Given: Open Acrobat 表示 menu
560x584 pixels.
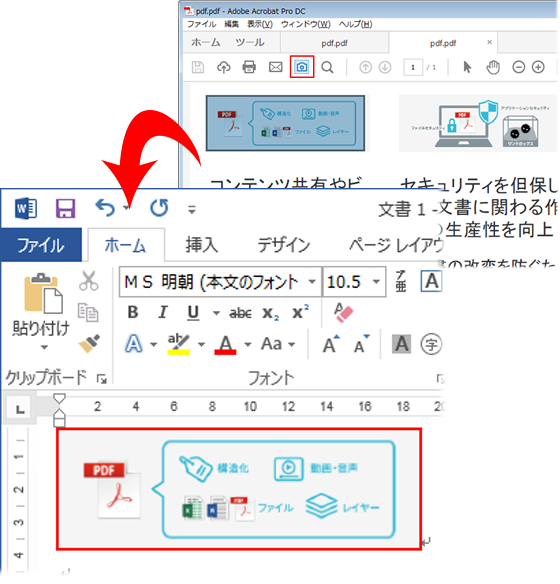Looking at the screenshot, I should click(260, 24).
